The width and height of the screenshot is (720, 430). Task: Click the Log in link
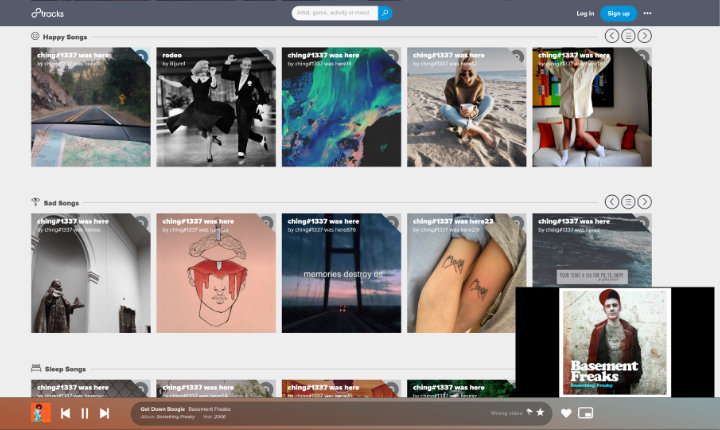pos(585,13)
